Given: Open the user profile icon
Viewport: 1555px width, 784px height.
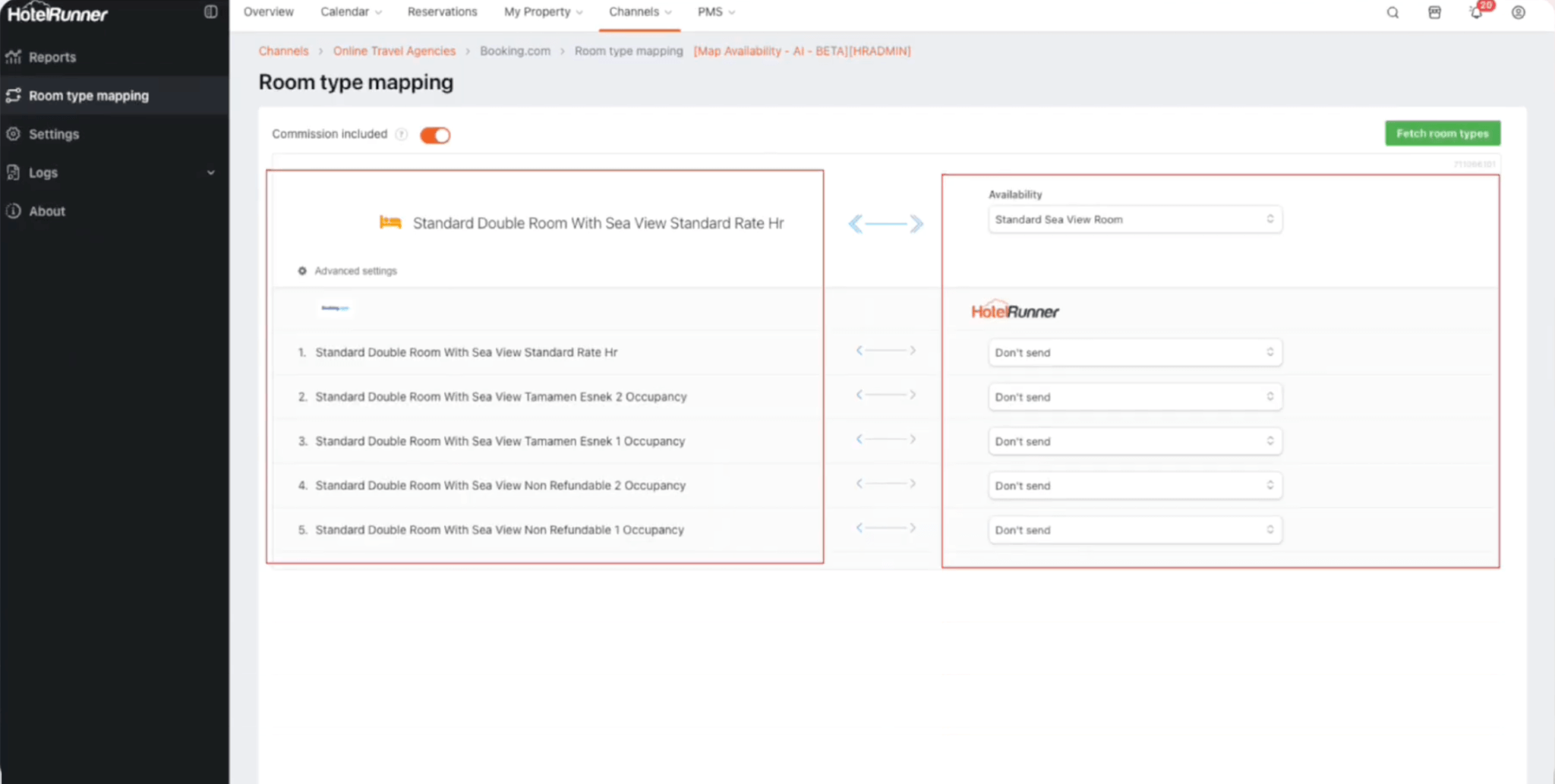Looking at the screenshot, I should [x=1518, y=13].
